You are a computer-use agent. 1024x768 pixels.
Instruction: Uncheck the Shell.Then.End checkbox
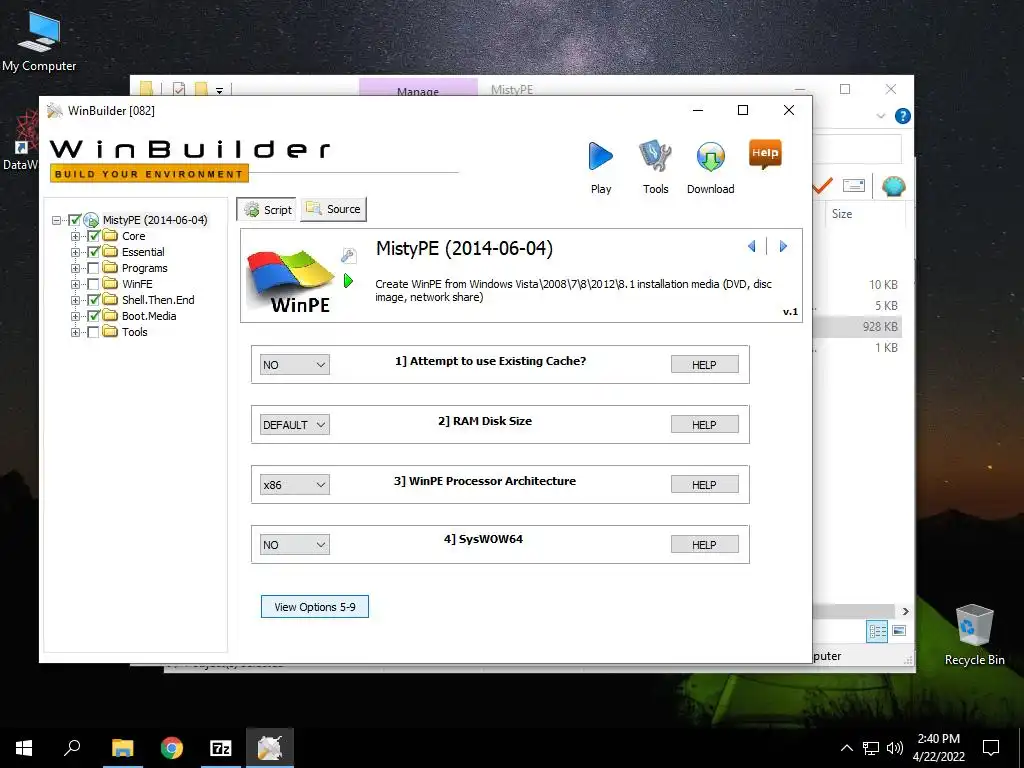pyautogui.click(x=93, y=300)
